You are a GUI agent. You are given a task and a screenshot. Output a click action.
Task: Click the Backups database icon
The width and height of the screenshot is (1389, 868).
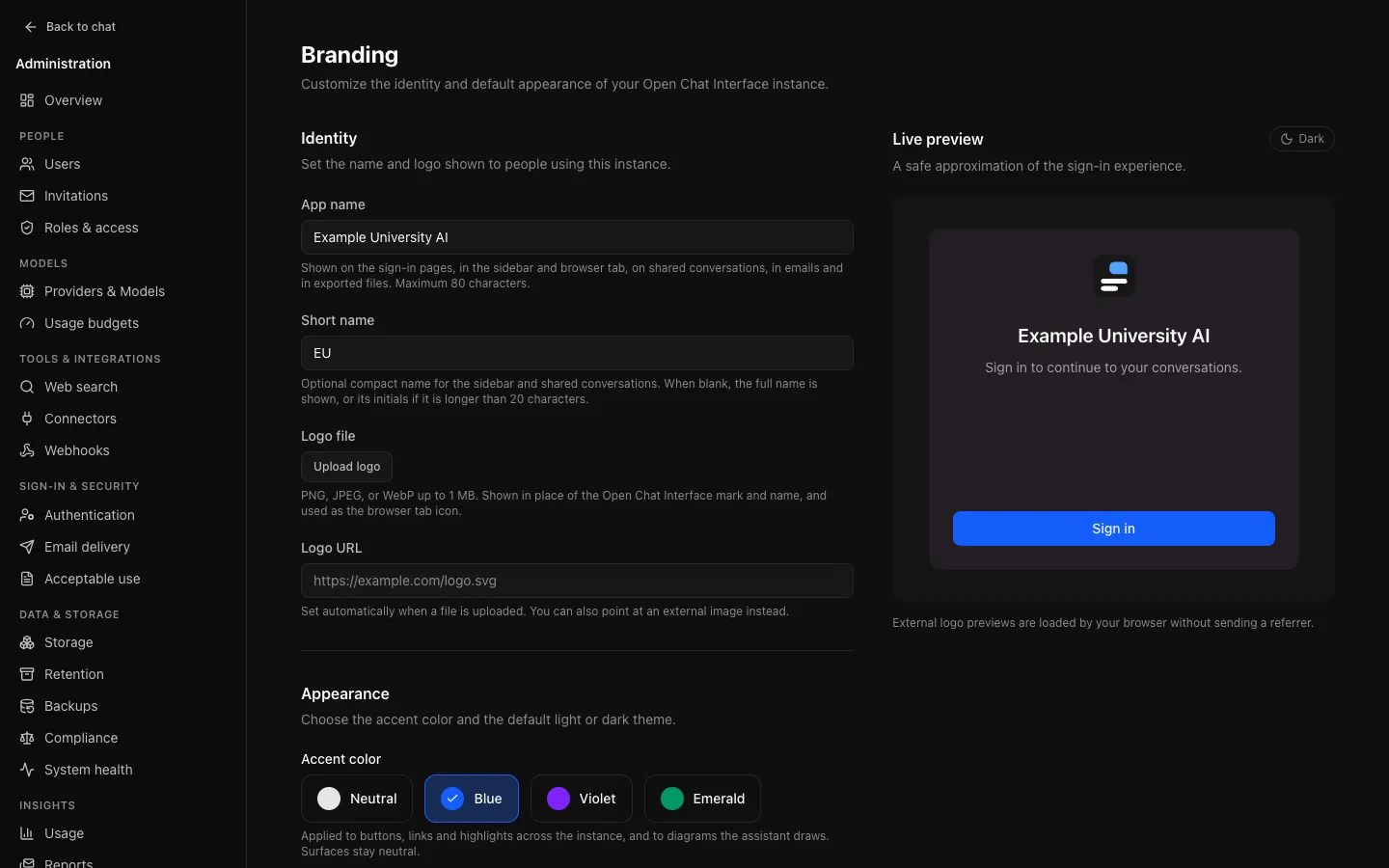click(x=27, y=706)
